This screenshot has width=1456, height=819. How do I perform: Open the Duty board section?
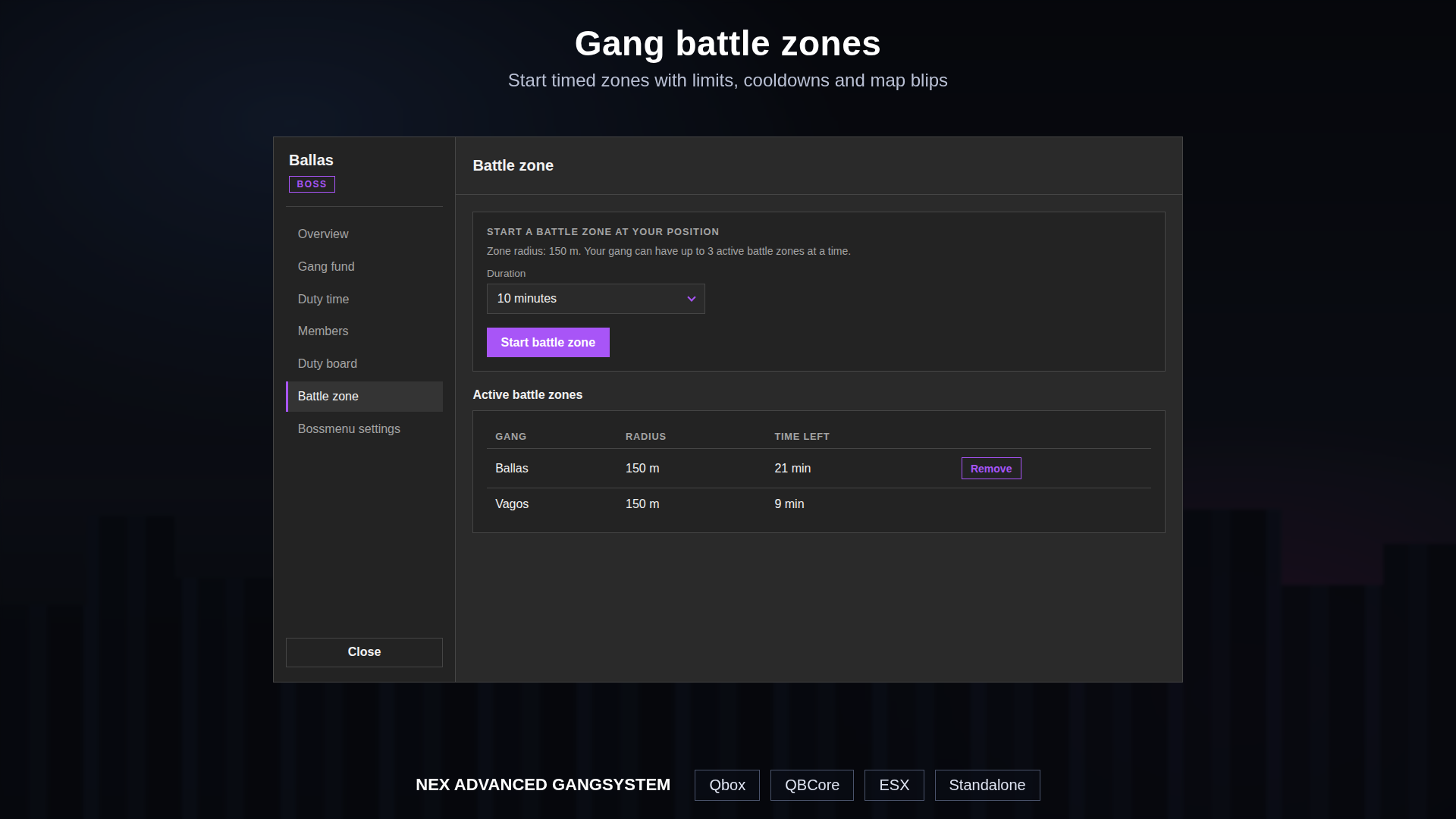click(364, 364)
